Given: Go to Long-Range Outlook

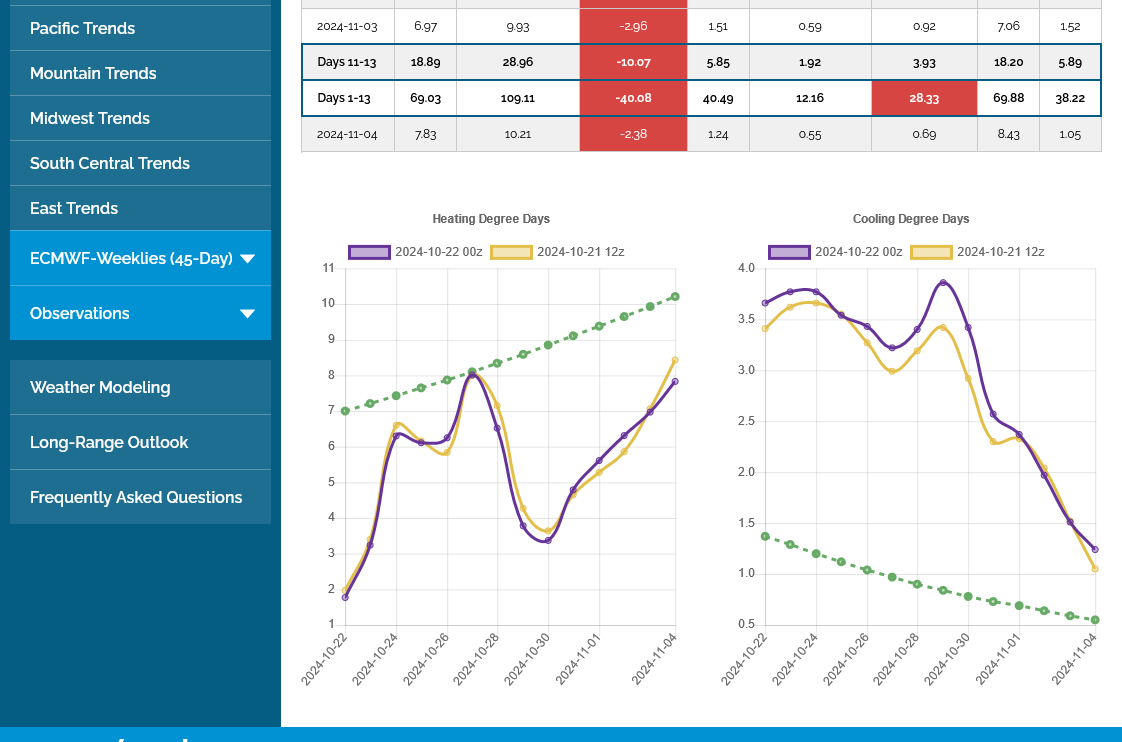Looking at the screenshot, I should (109, 442).
